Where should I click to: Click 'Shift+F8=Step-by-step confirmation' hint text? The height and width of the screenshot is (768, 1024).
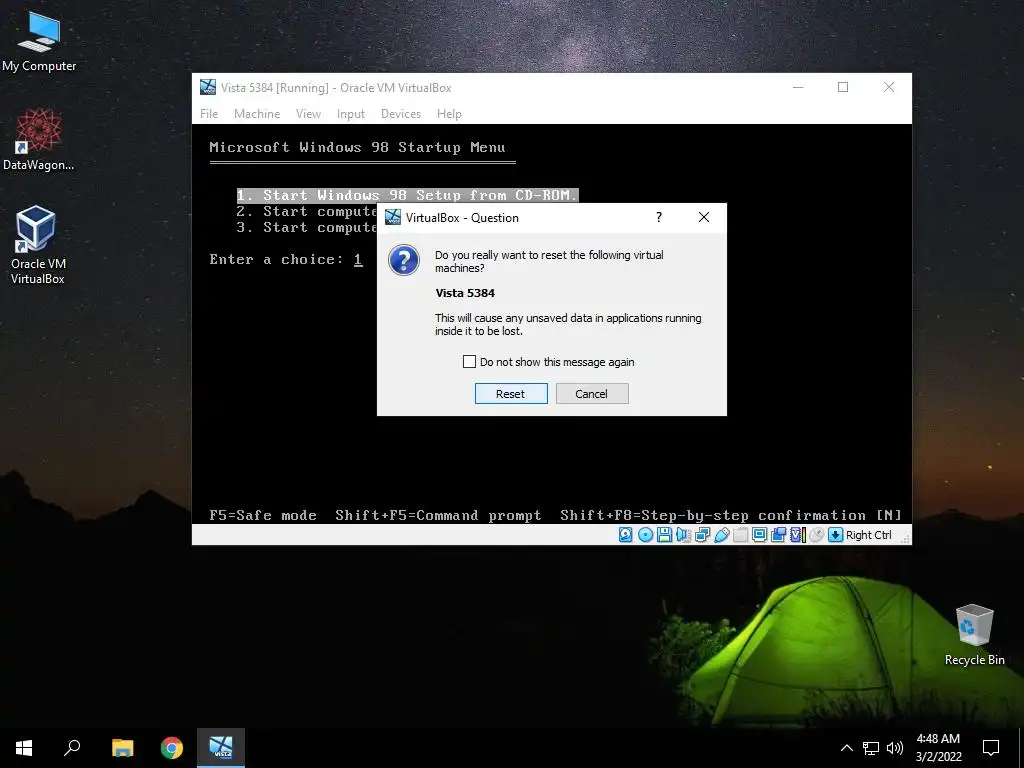point(713,515)
